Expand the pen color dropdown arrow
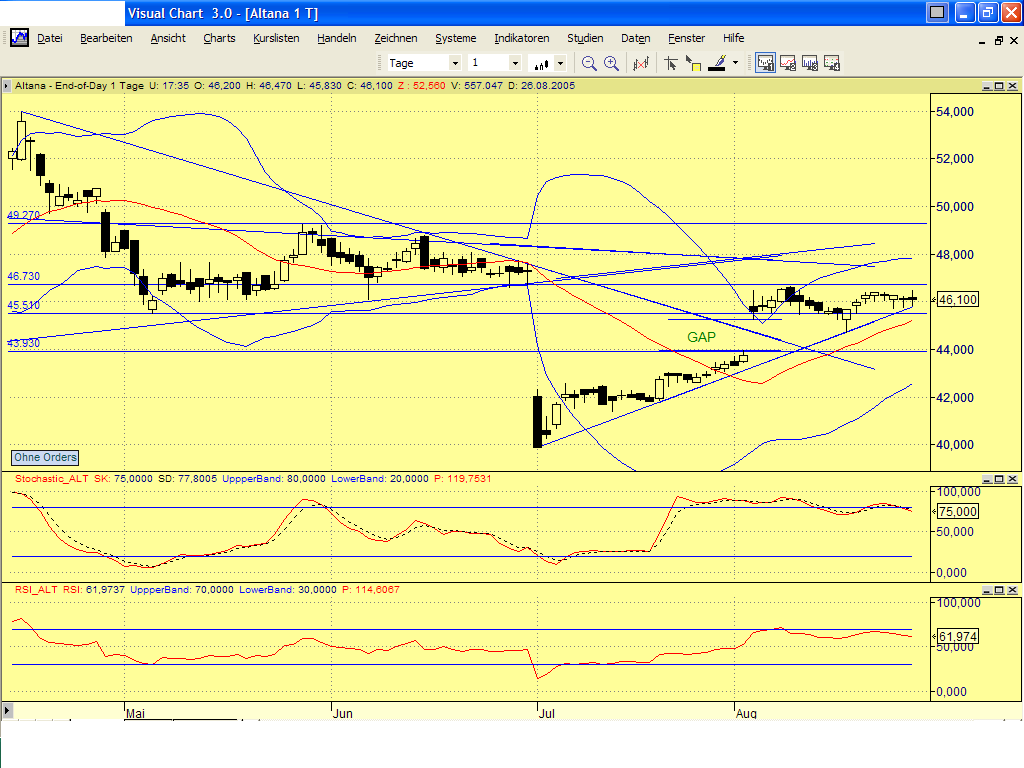 tap(734, 62)
